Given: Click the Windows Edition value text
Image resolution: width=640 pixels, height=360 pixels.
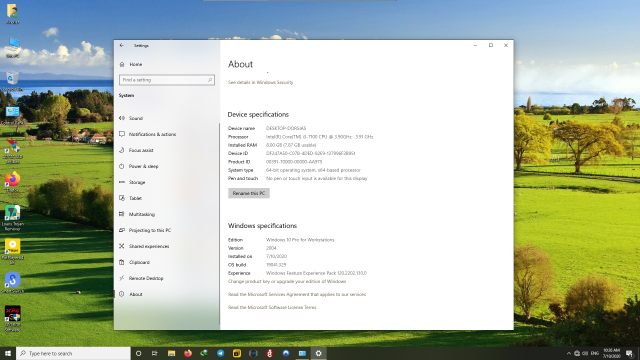Looking at the screenshot, I should pyautogui.click(x=300, y=240).
